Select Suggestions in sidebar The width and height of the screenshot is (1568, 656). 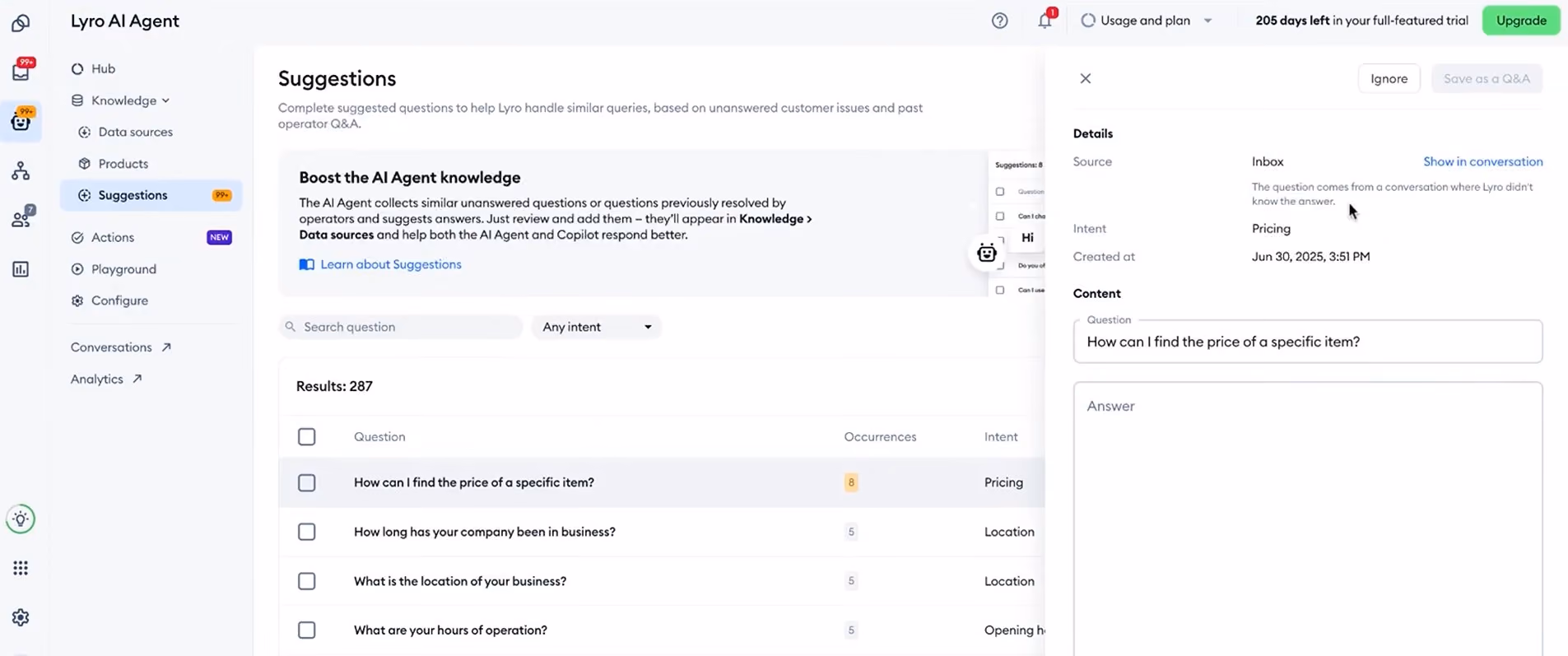(151, 195)
